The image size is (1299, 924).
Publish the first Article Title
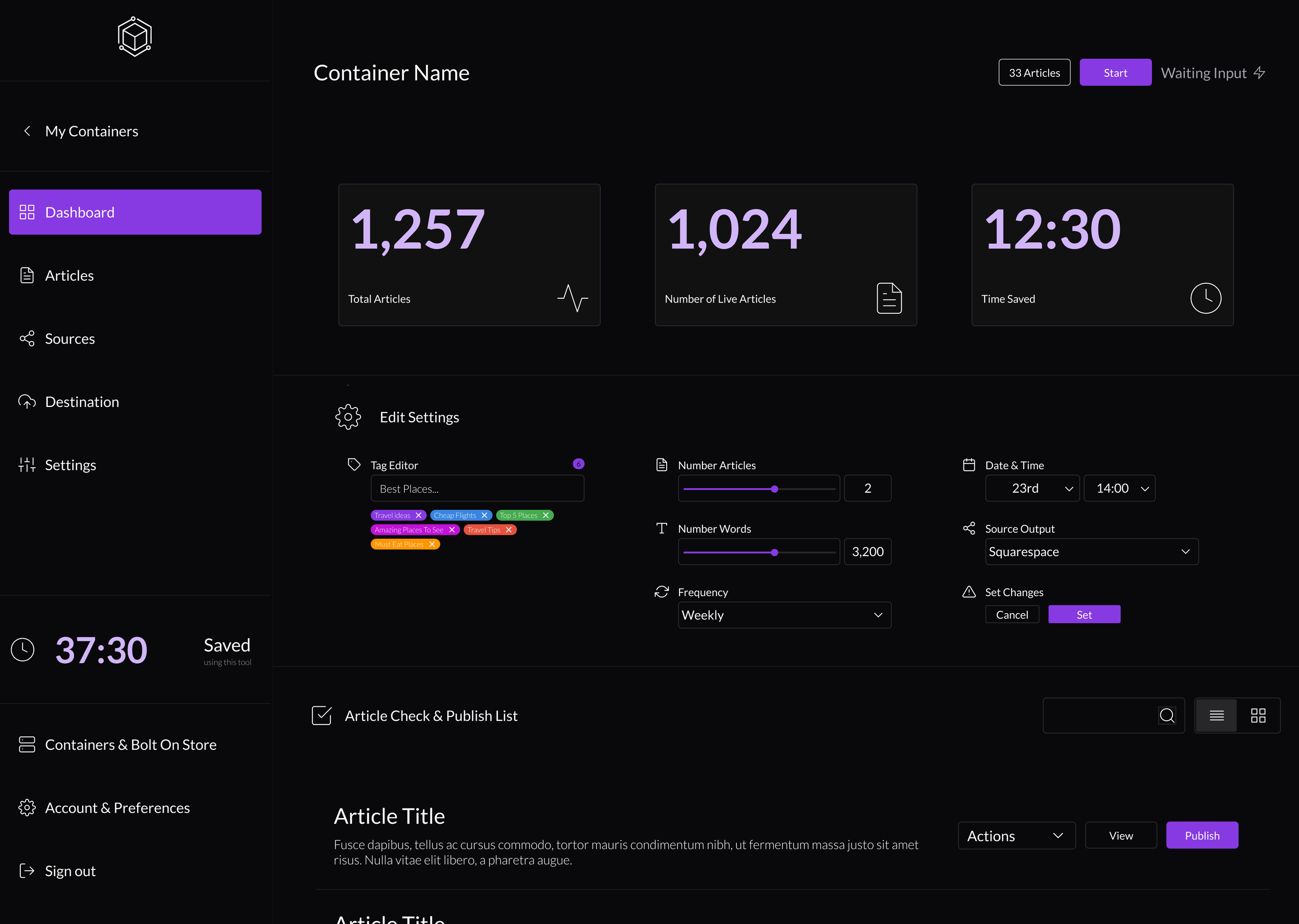click(x=1202, y=835)
